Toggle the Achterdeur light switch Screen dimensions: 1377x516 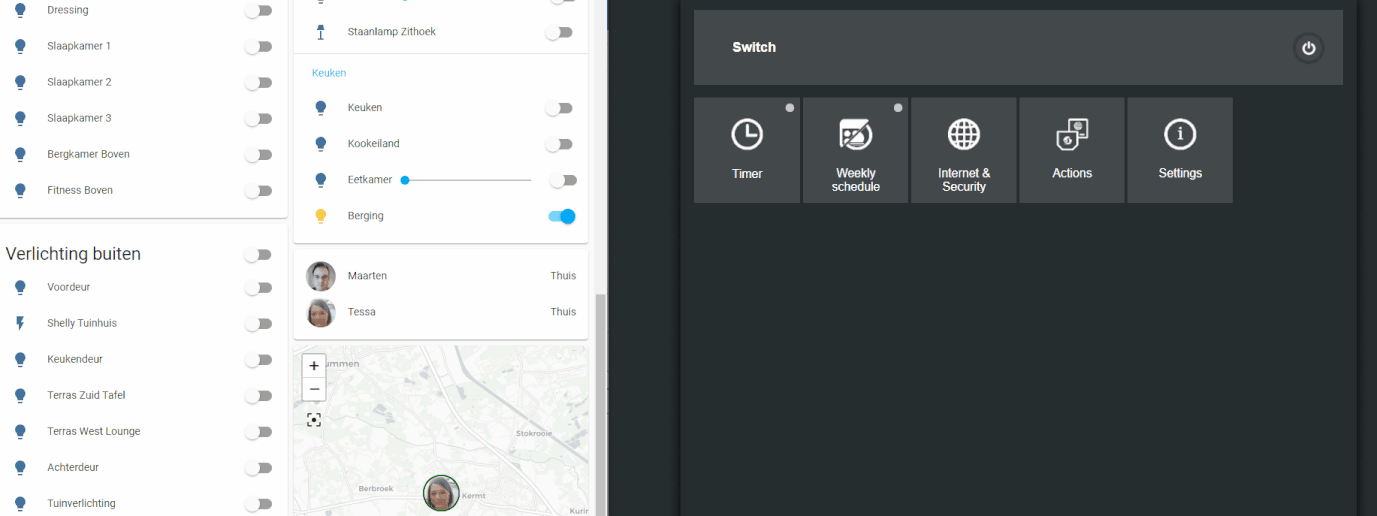[259, 467]
